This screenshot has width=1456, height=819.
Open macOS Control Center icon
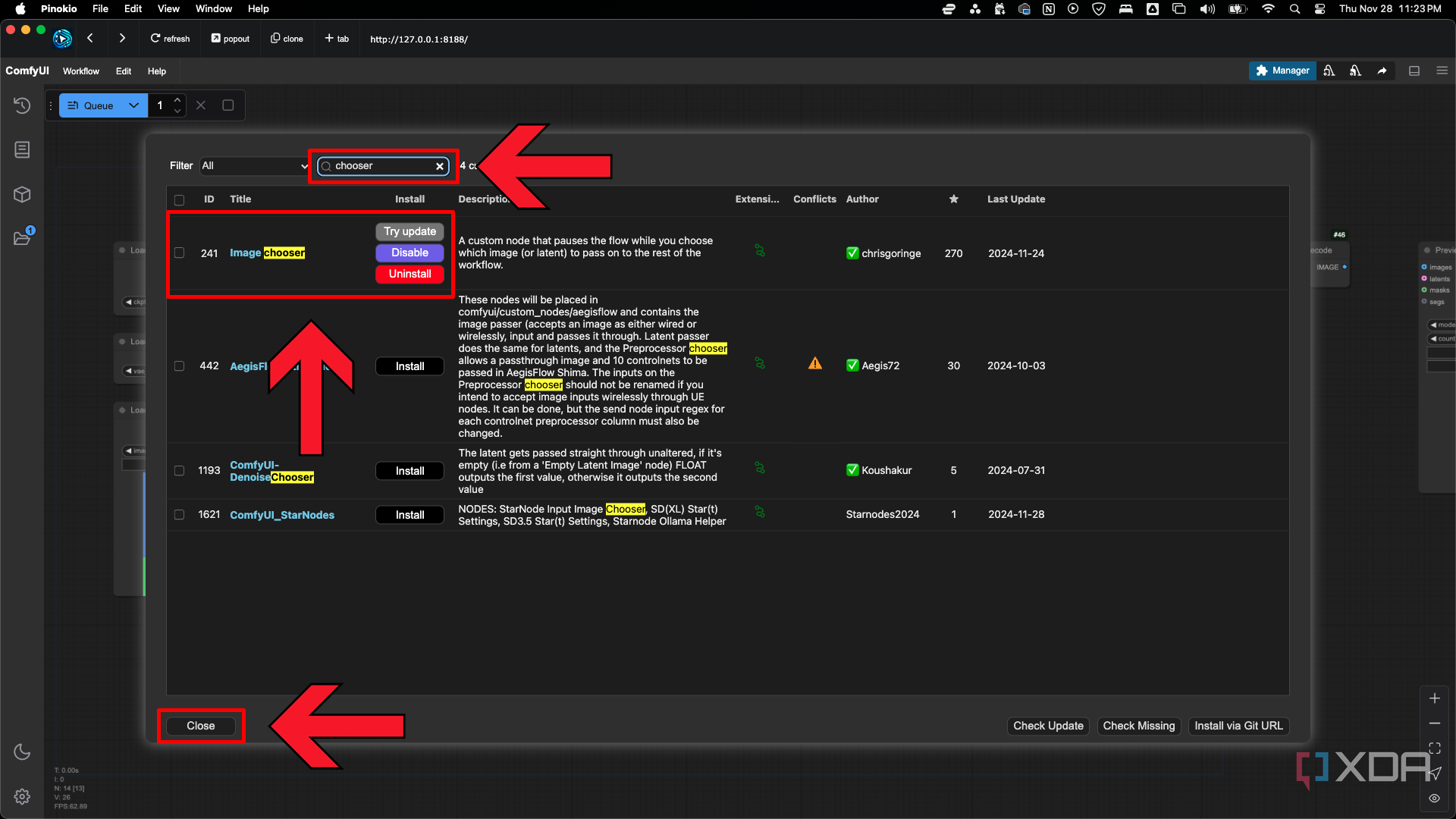click(x=1320, y=9)
